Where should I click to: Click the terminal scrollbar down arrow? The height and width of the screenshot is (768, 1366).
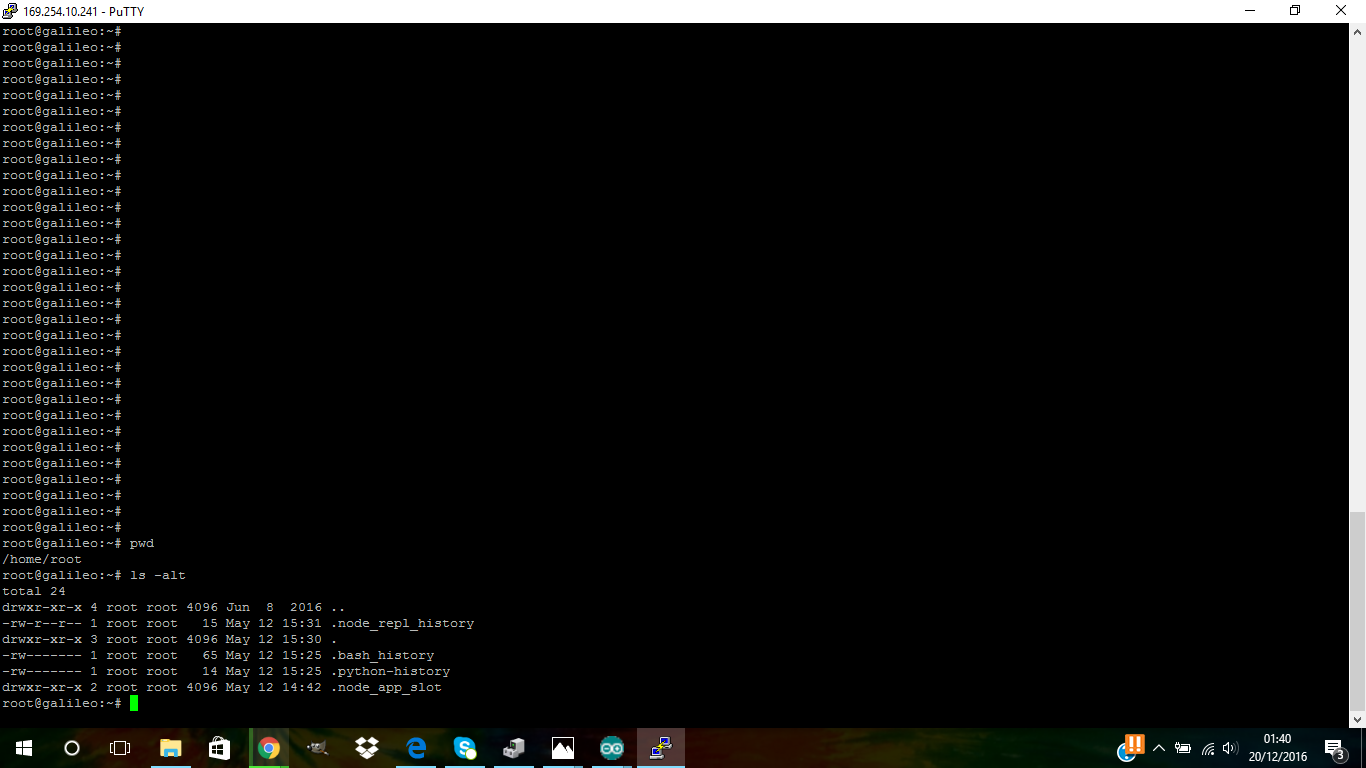coord(1357,719)
